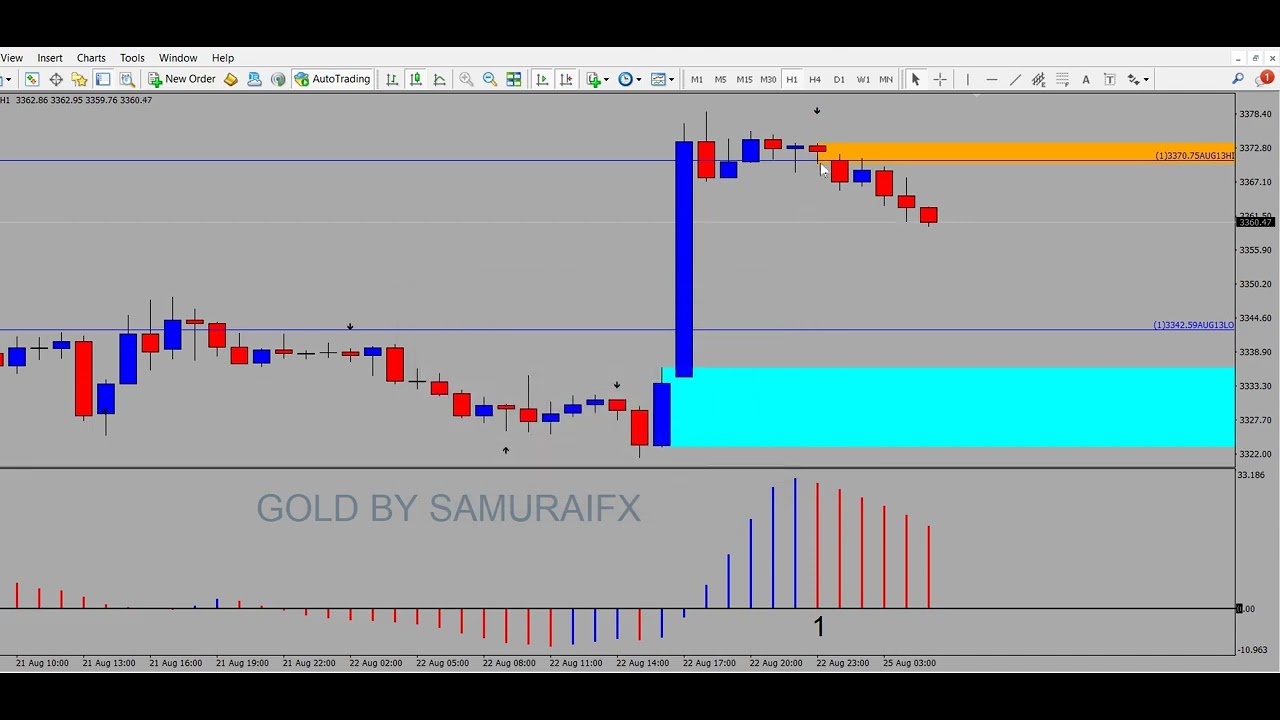
Task: Open the Strategy Tester magnifier icon
Action: click(127, 79)
